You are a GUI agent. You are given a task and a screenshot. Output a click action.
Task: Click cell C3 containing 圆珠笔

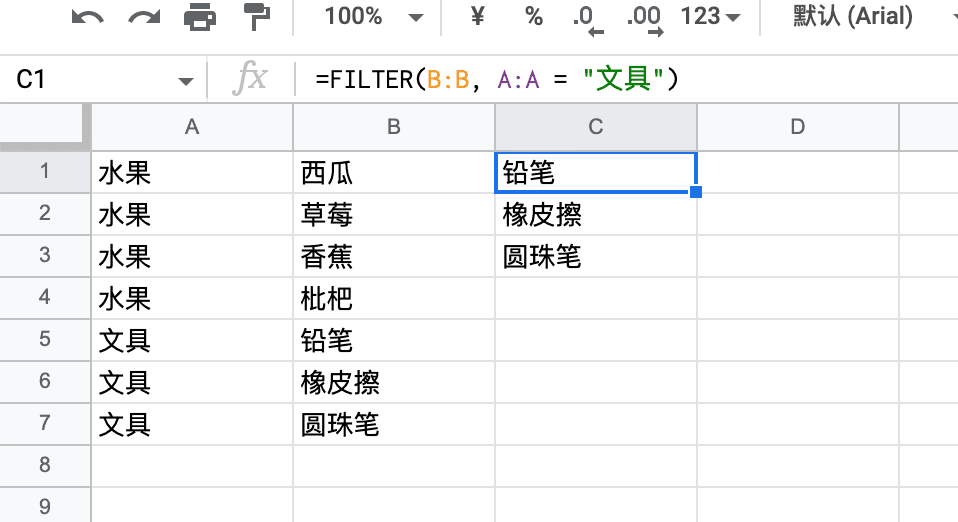coord(596,257)
